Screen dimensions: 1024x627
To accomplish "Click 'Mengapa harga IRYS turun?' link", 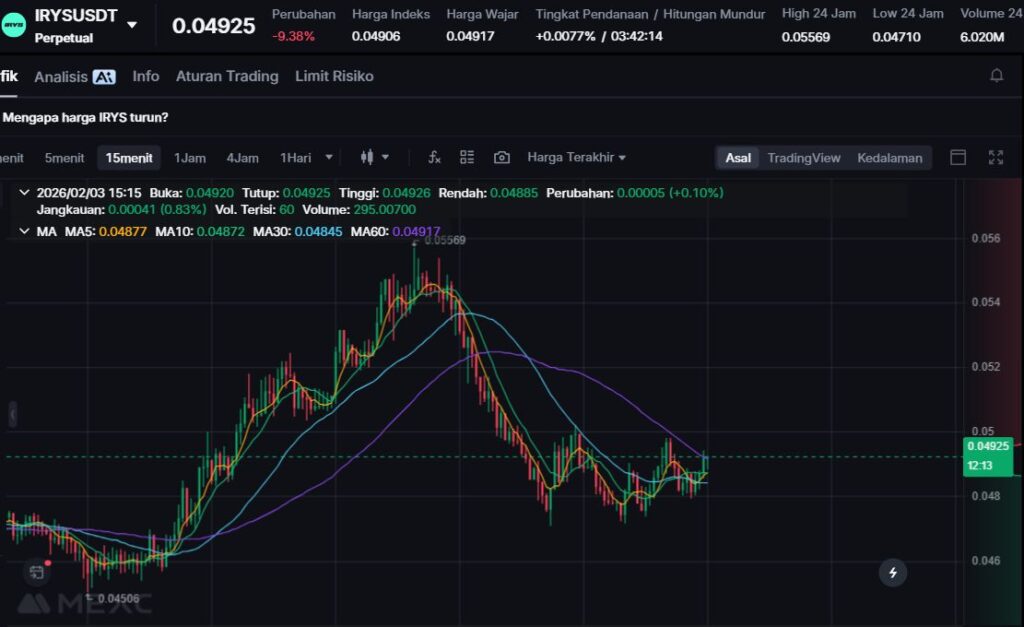I will (x=86, y=117).
